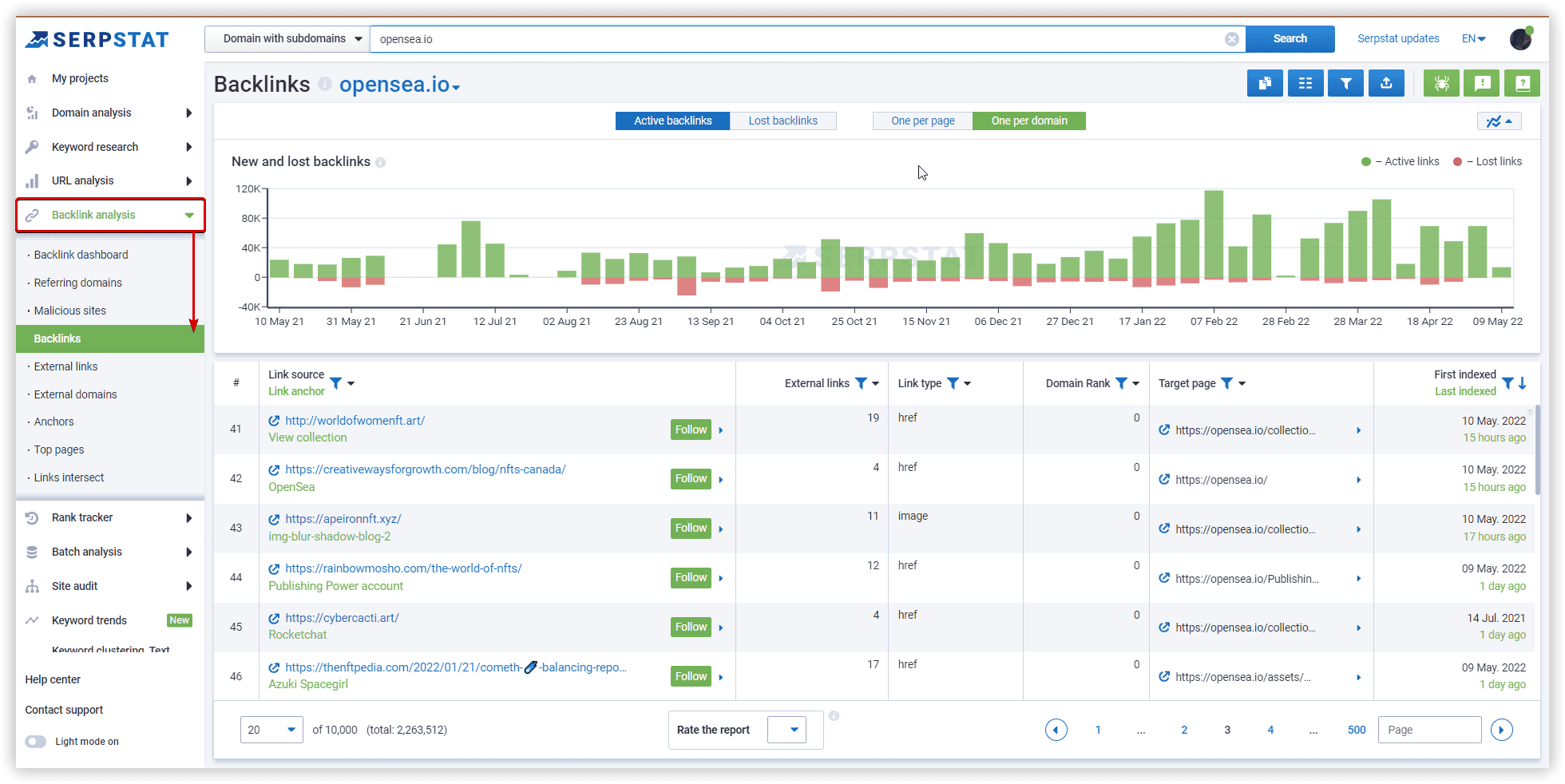Image resolution: width=1565 pixels, height=784 pixels.
Task: Open External links section
Action: point(65,366)
